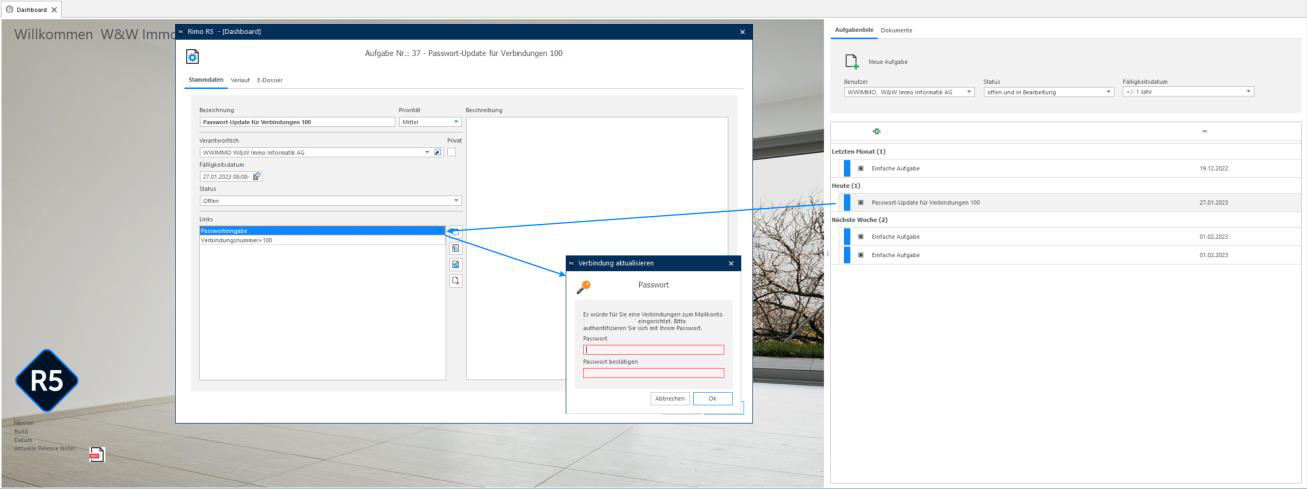The height and width of the screenshot is (489, 1307).
Task: Open the Status filter dropdown in Aufgabenliste
Action: (1109, 92)
